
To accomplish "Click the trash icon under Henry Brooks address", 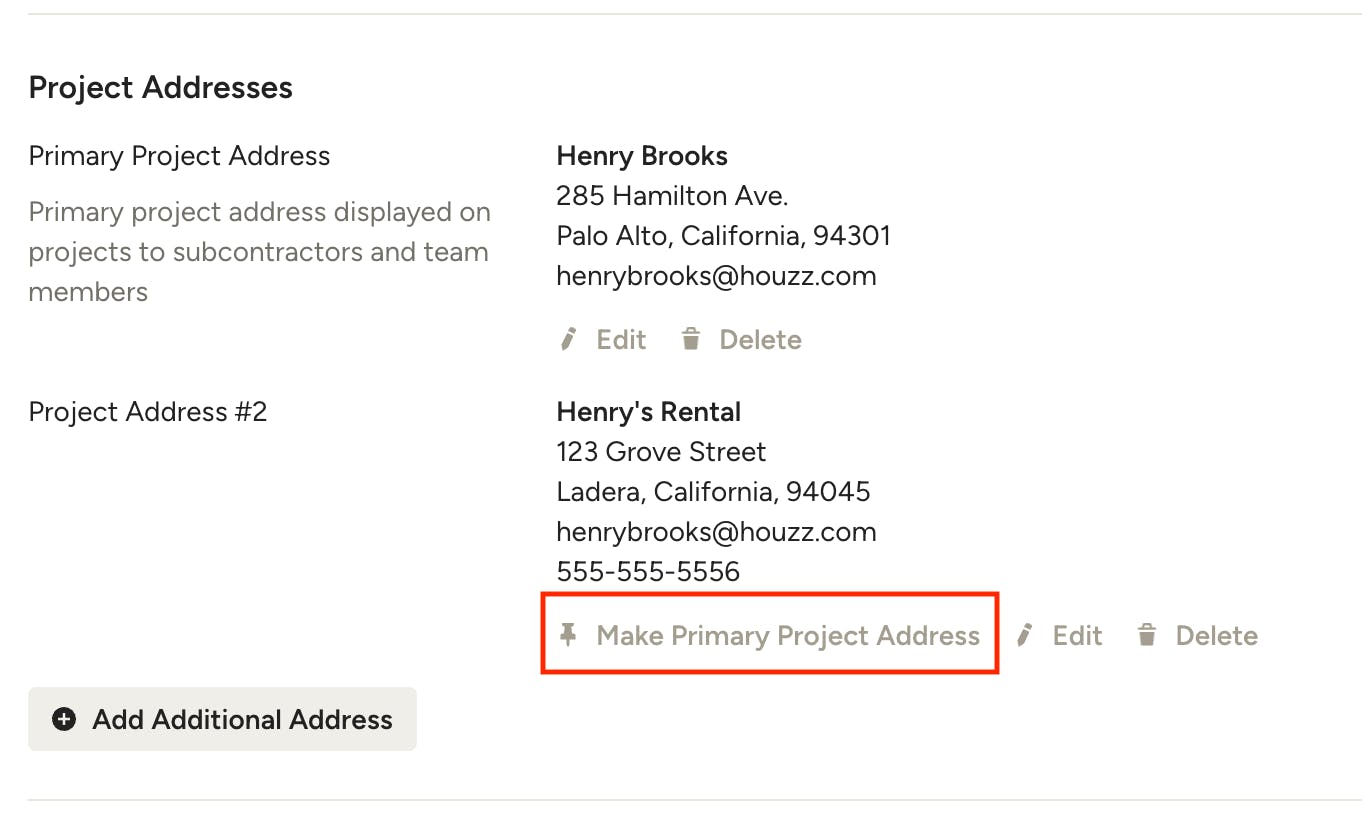I will click(x=690, y=340).
